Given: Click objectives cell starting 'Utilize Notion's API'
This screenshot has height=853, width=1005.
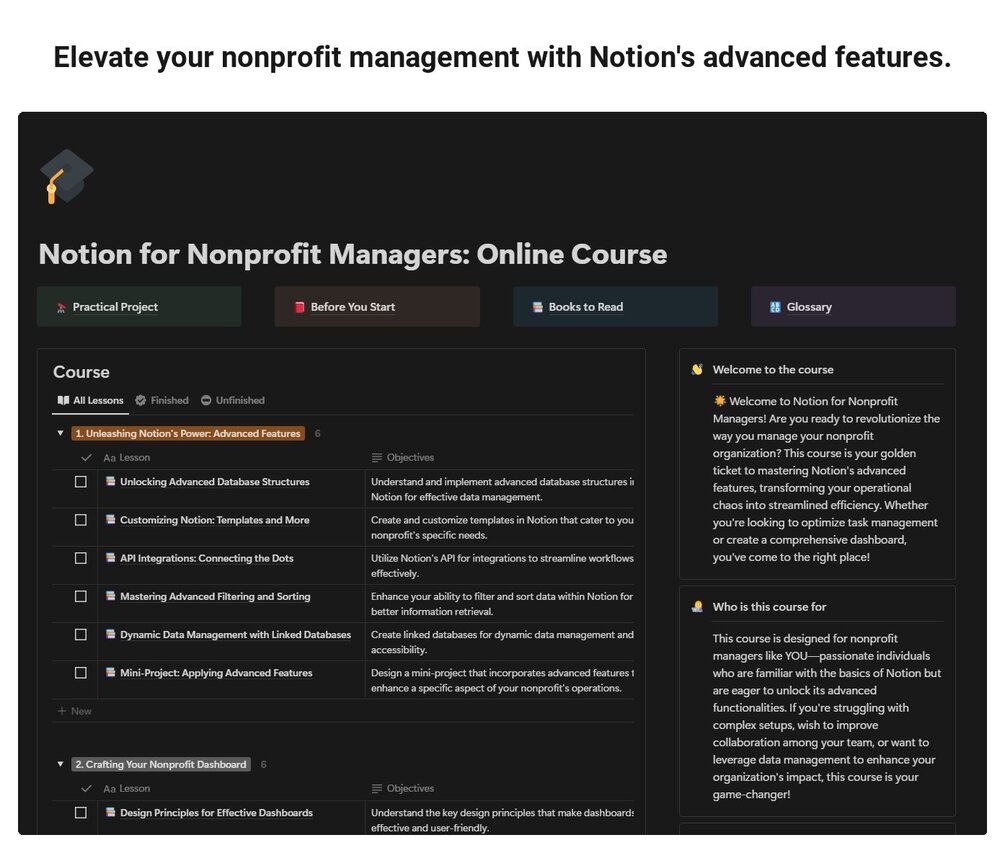Looking at the screenshot, I should click(500, 565).
